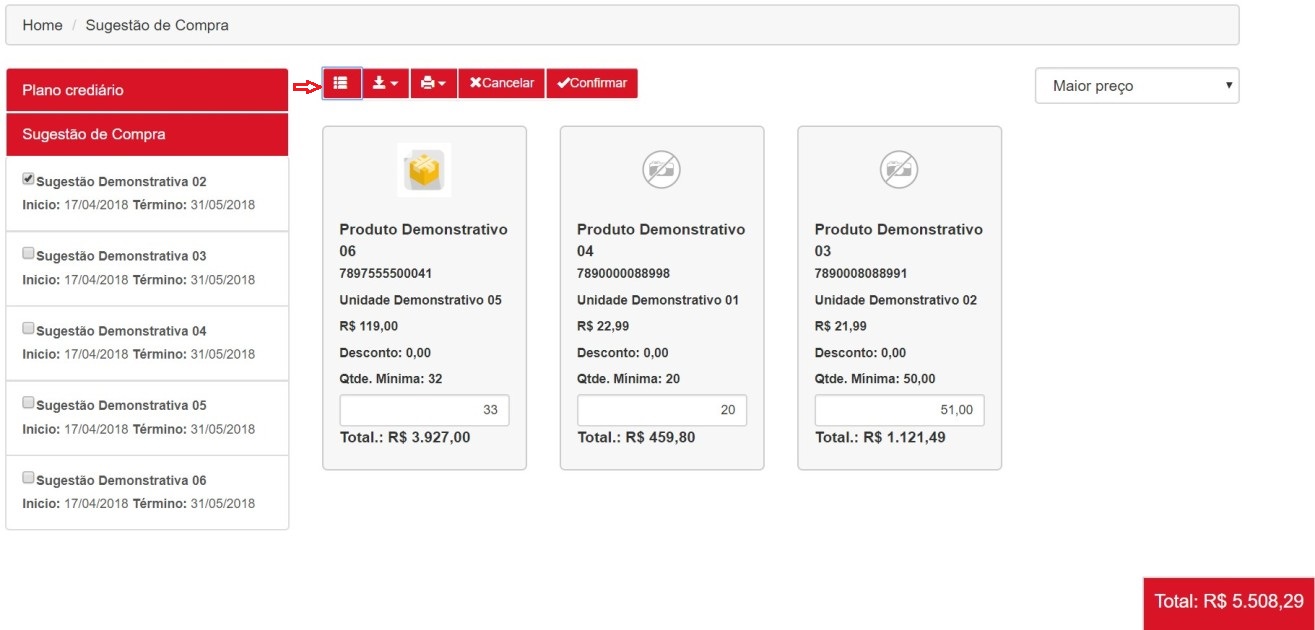Click no-image icon of Produto Demonstrativo 04

[x=662, y=170]
